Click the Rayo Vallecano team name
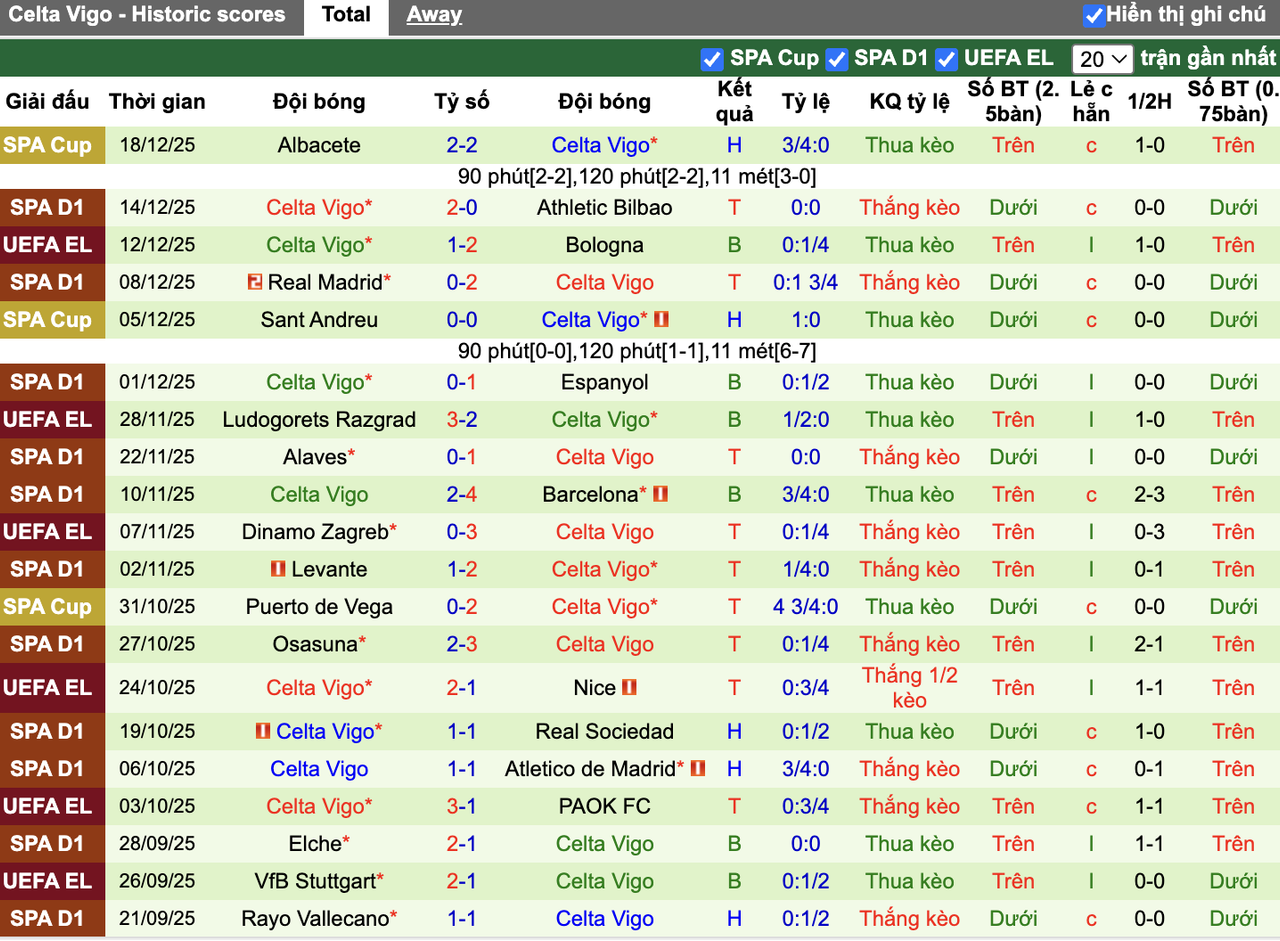 pos(315,918)
